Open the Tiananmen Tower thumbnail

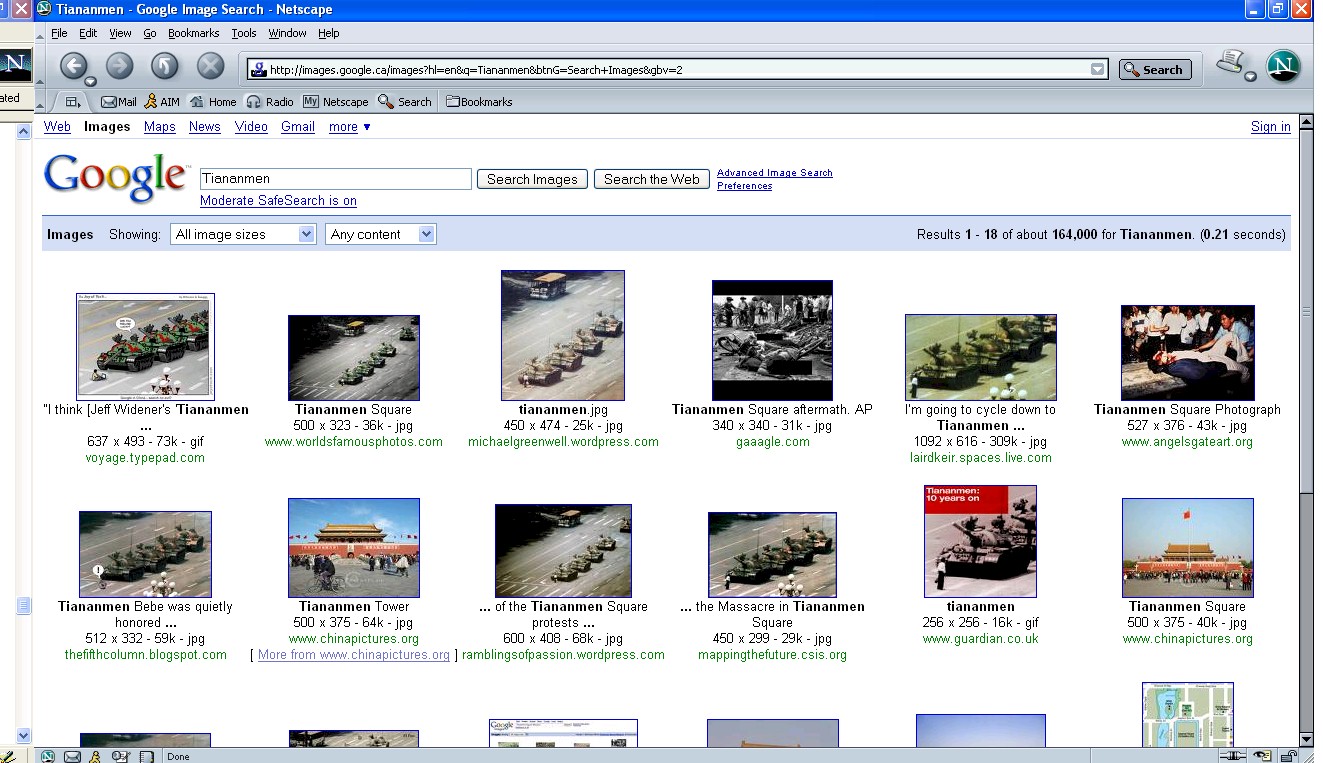coord(354,548)
